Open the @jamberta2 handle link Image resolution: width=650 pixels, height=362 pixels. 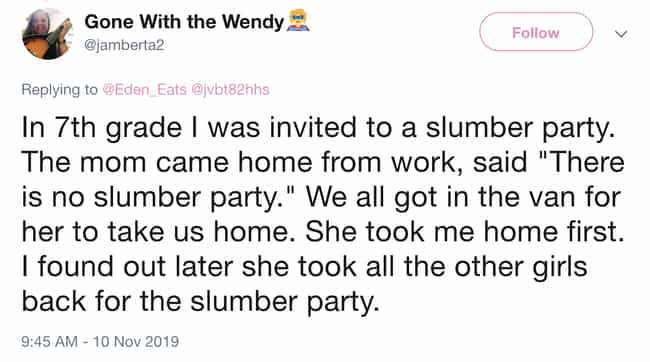[x=124, y=45]
